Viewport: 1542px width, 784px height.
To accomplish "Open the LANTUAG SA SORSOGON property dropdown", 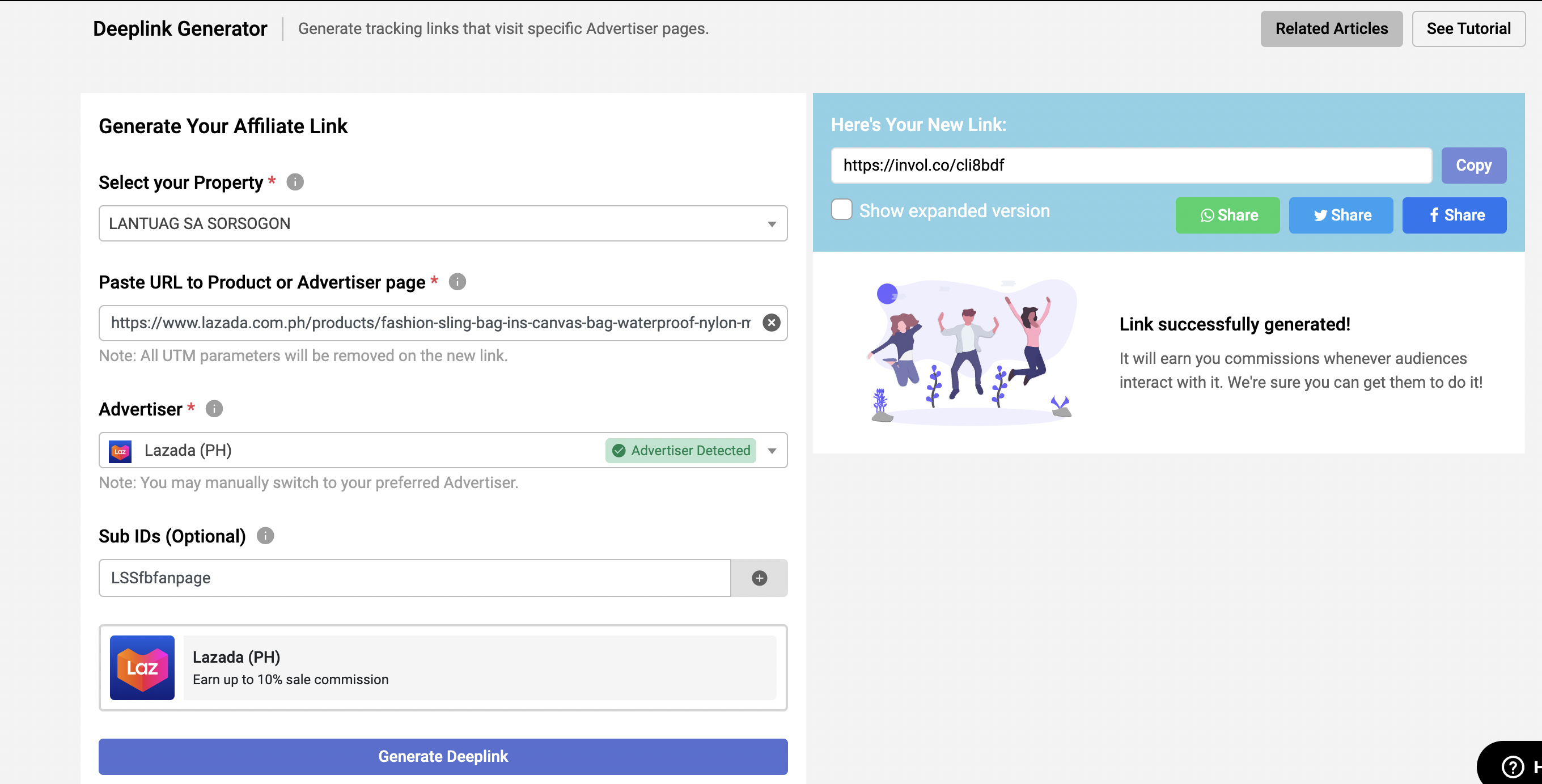I will 443,224.
